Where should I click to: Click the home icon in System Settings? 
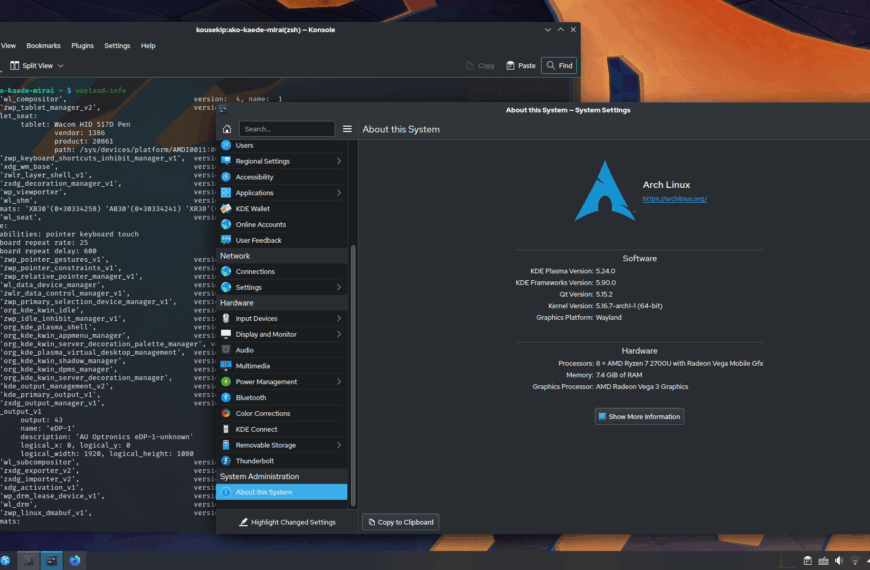(227, 129)
